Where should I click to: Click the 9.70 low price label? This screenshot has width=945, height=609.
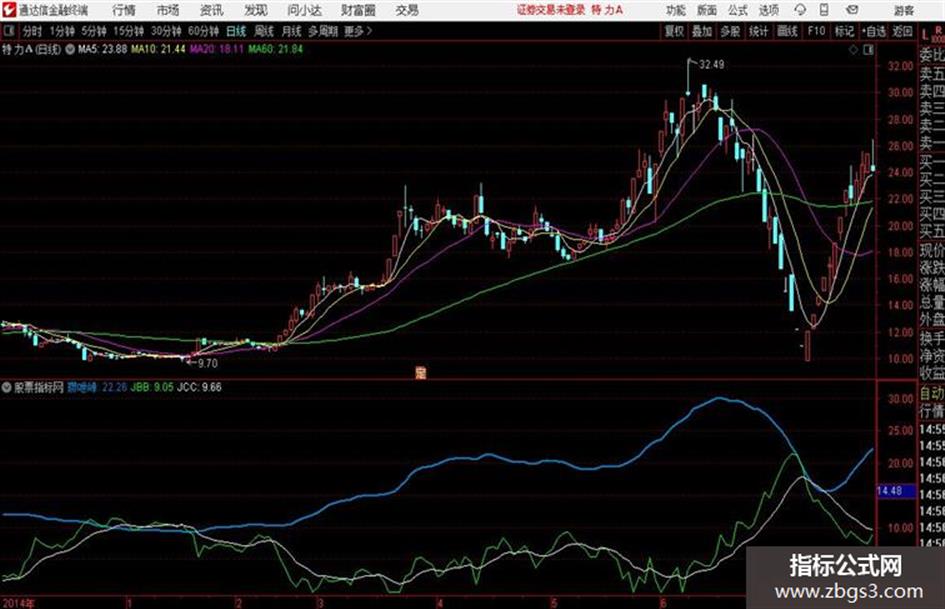click(x=207, y=363)
